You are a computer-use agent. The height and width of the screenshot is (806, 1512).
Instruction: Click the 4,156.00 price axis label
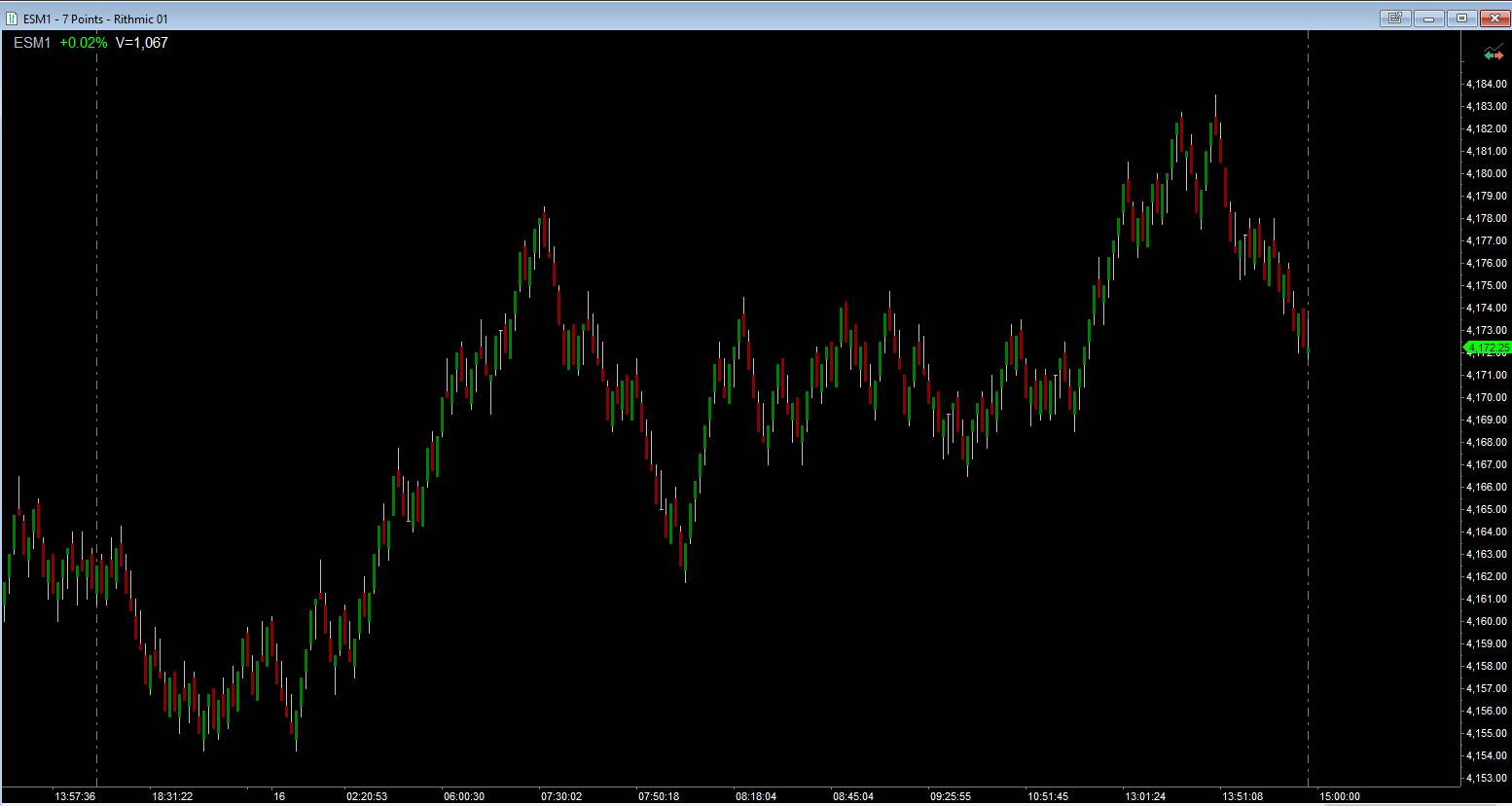coord(1487,711)
